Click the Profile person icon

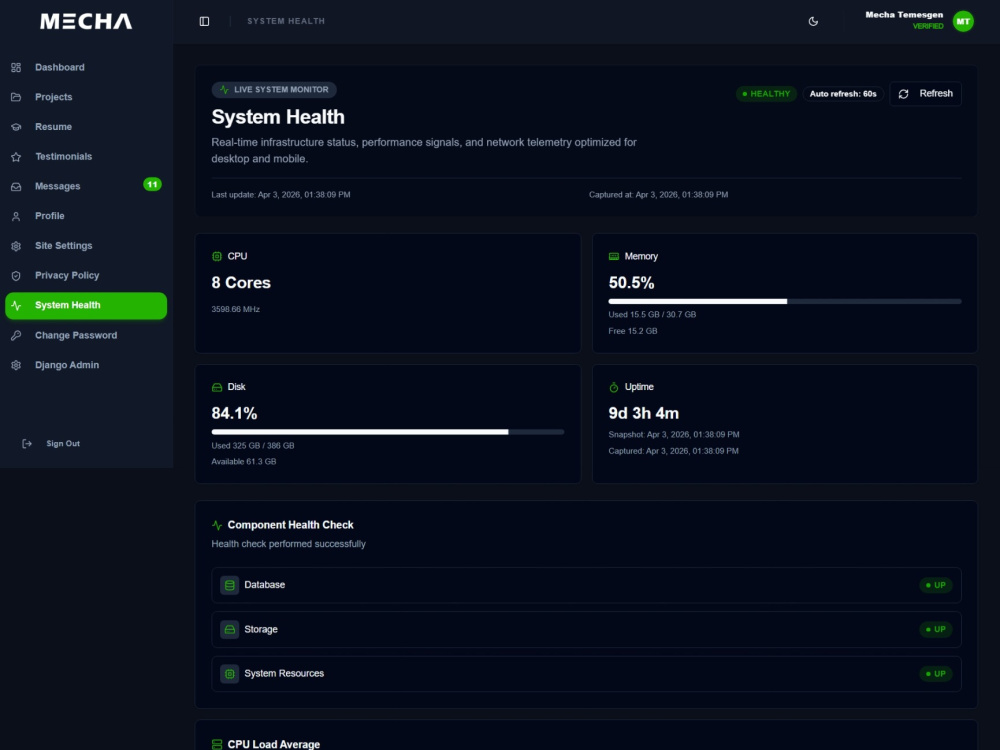(x=16, y=216)
